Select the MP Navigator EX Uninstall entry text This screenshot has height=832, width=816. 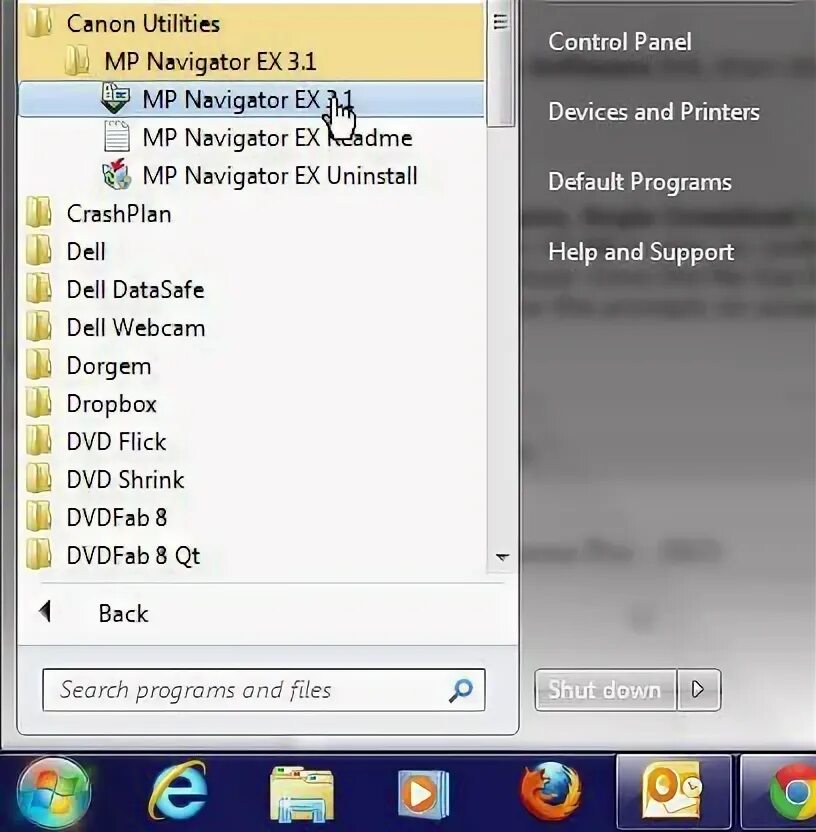pyautogui.click(x=280, y=176)
